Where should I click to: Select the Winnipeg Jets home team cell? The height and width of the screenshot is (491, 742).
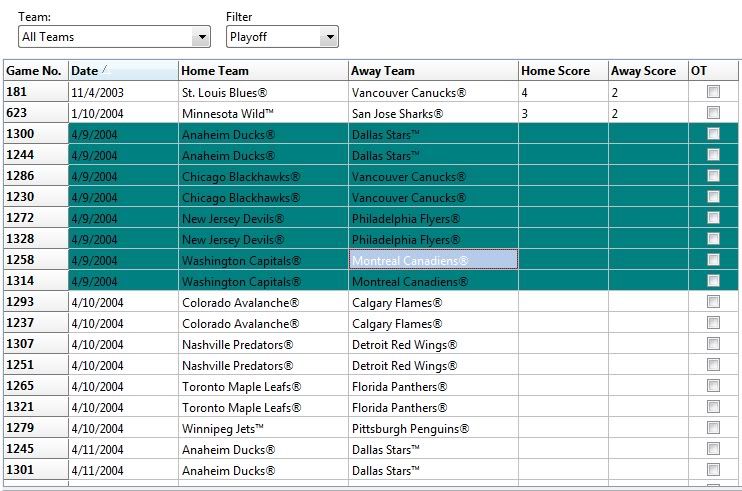tap(263, 428)
